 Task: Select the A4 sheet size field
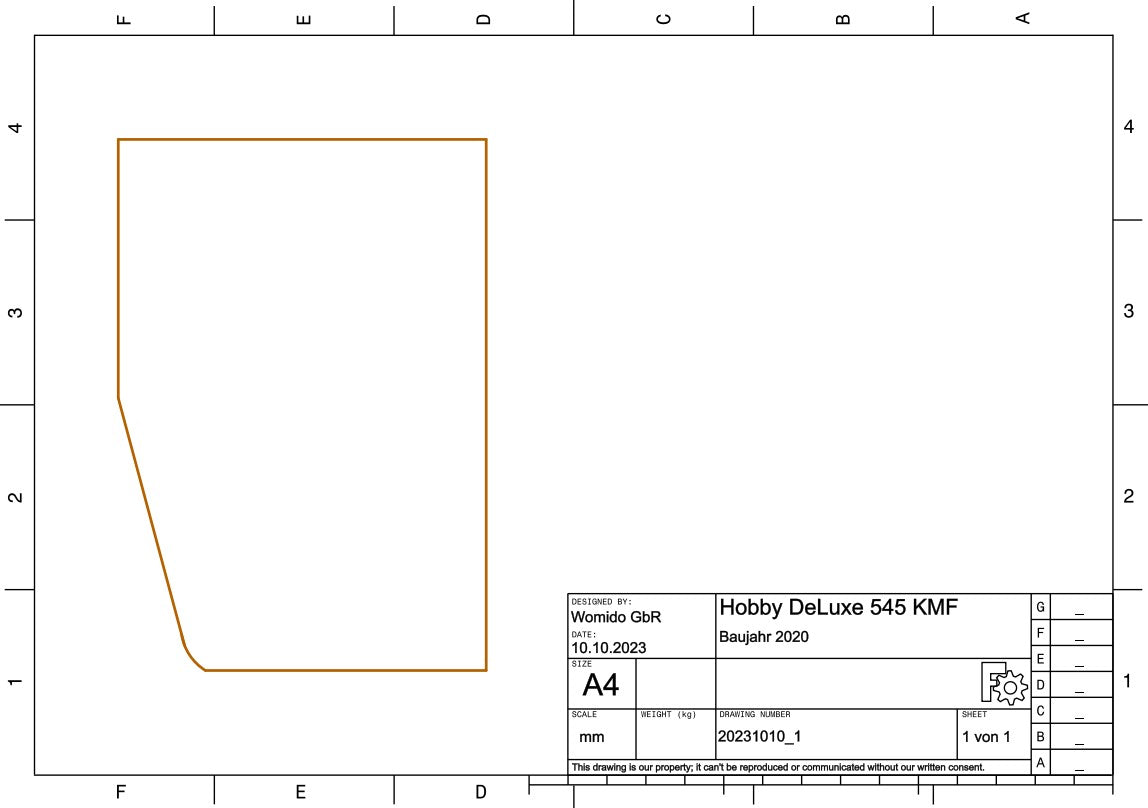coord(600,685)
